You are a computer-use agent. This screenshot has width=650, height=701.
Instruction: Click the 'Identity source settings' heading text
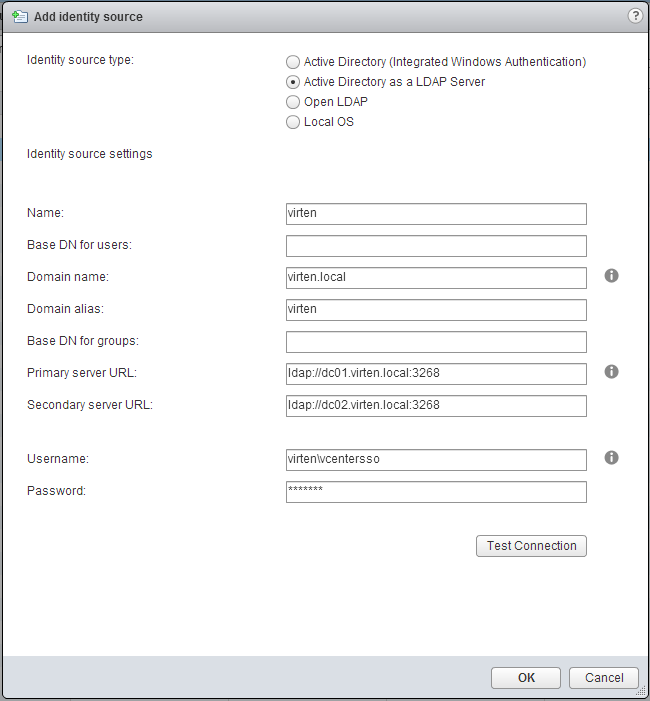(x=89, y=154)
